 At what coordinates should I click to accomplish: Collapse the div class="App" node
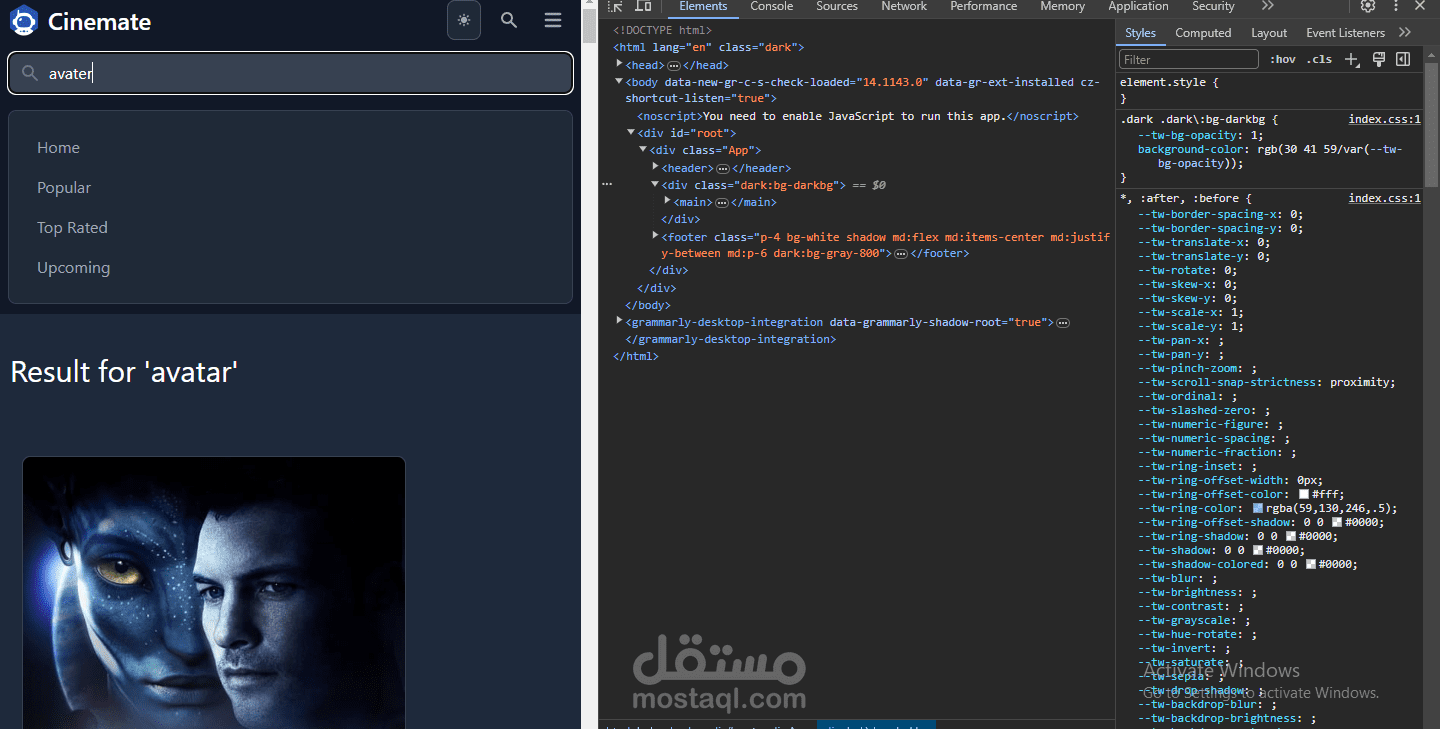tap(644, 149)
